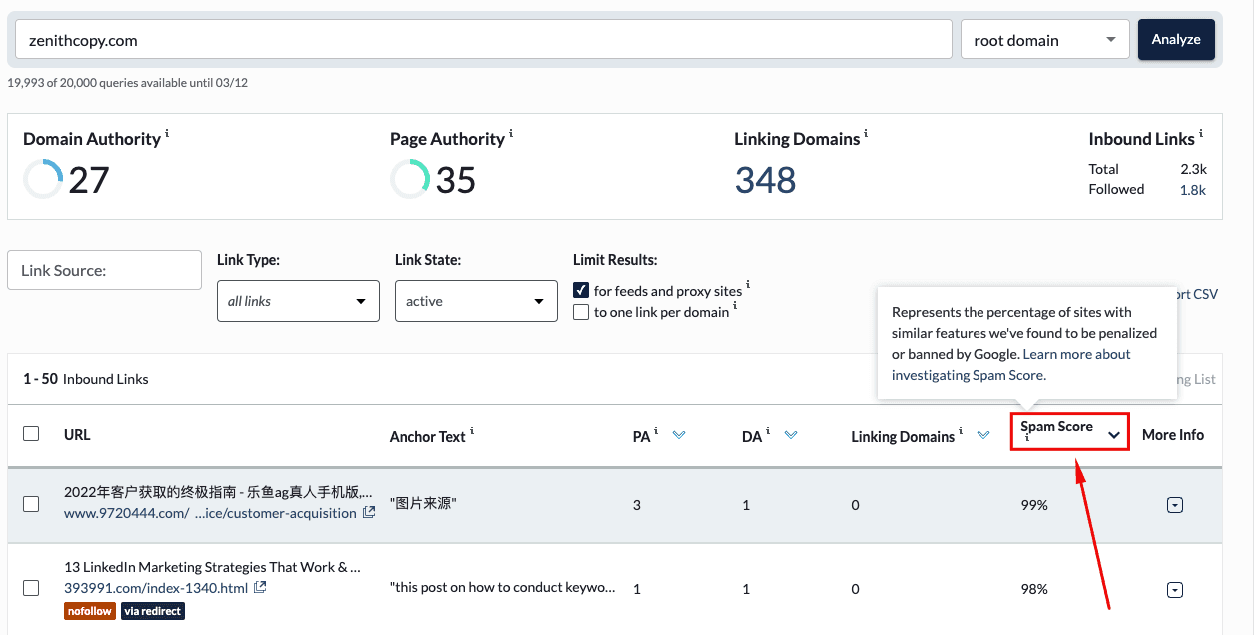Enable 'to one link per domain' checkbox
Screen dimensions: 1254x635
(x=581, y=312)
